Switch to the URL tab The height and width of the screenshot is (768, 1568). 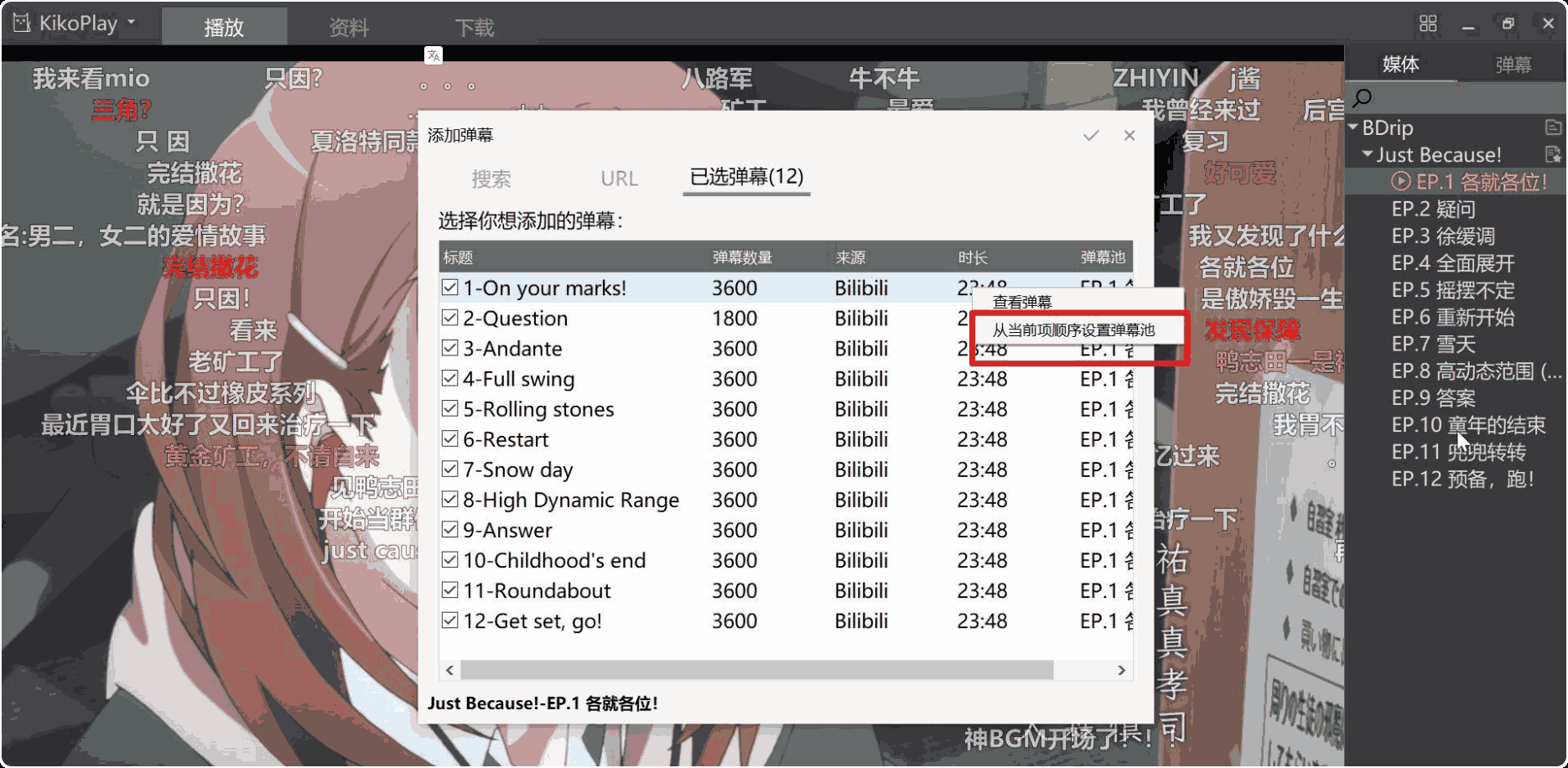pos(619,179)
